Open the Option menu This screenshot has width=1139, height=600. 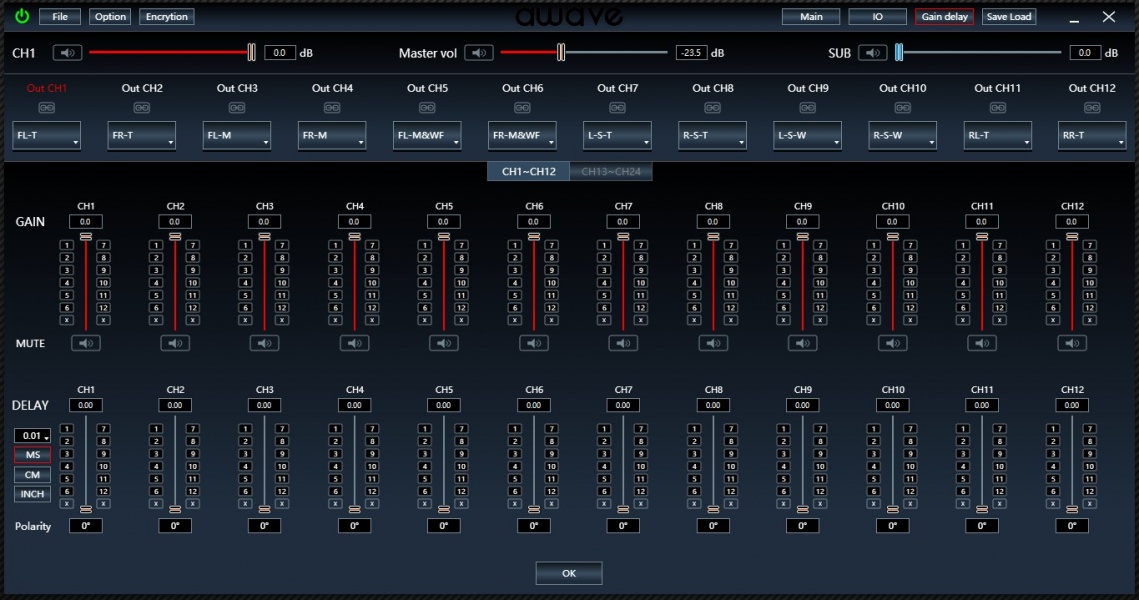tap(110, 17)
